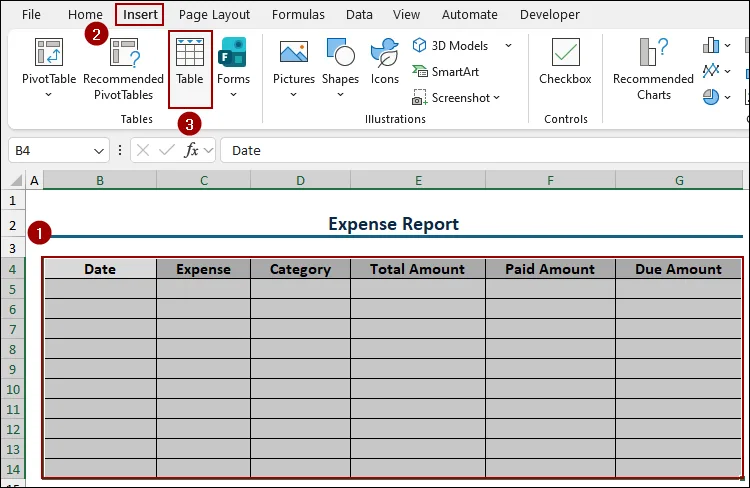Select column D header
Screen dimensions: 750x488
[x=300, y=180]
